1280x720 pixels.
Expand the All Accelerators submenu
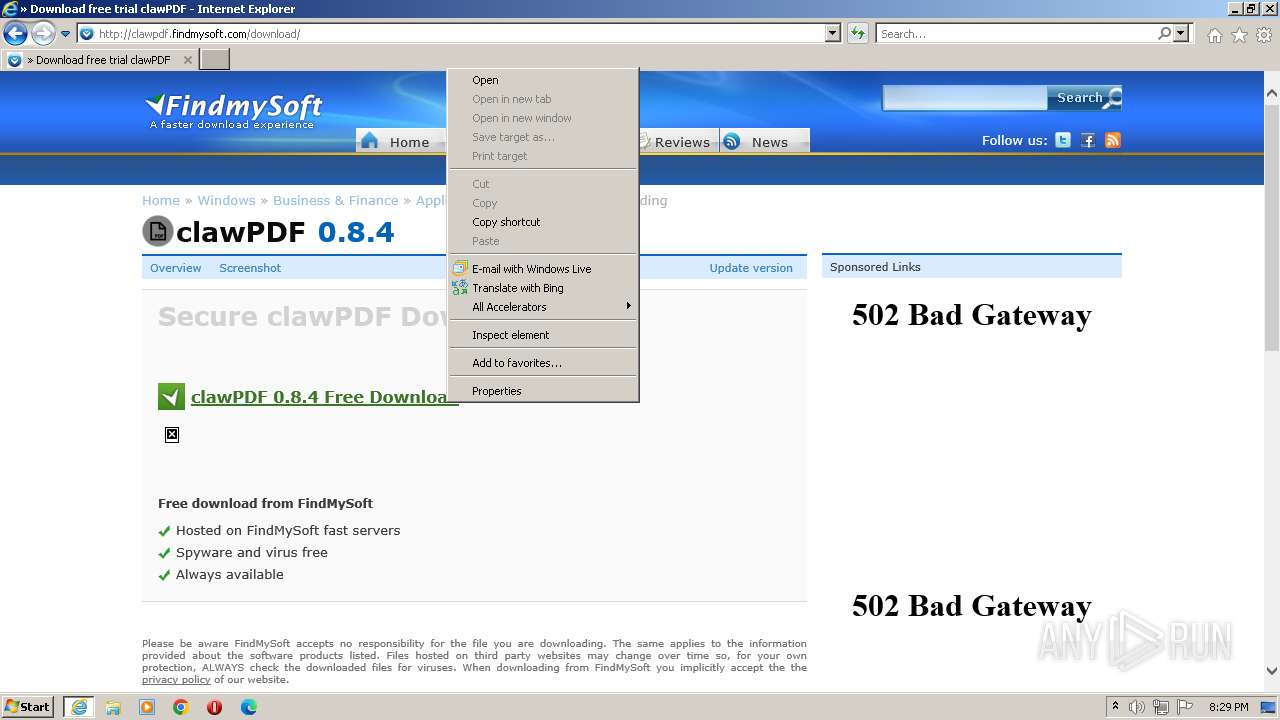pyautogui.click(x=543, y=307)
